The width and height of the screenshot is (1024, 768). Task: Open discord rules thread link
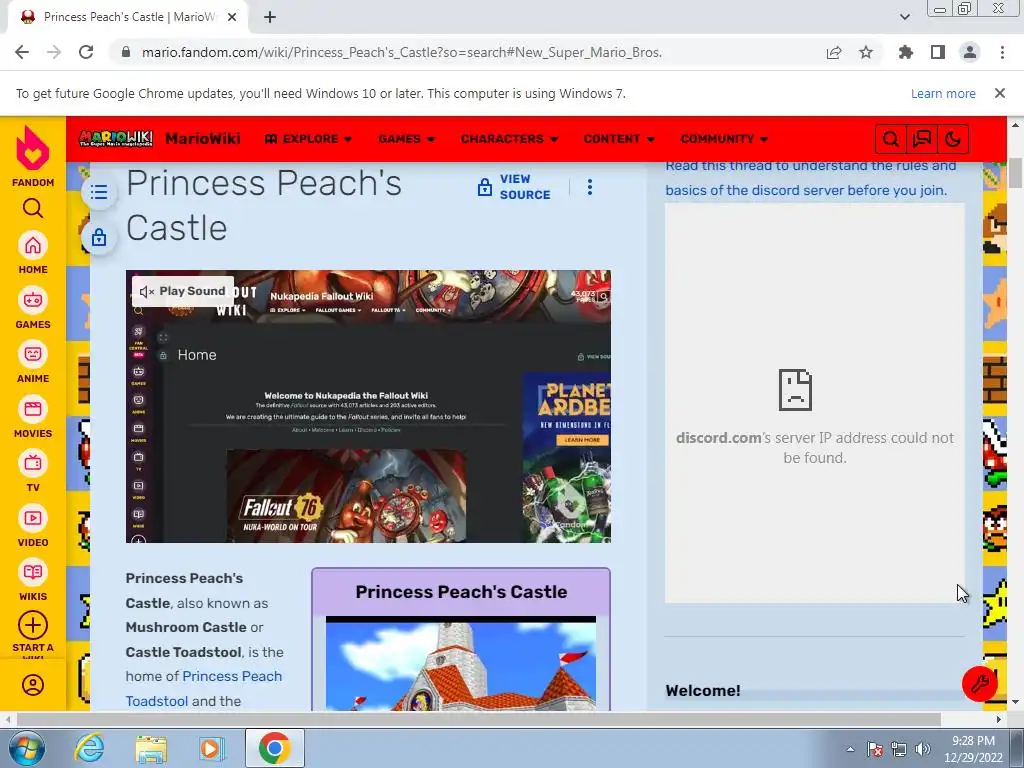tap(810, 178)
